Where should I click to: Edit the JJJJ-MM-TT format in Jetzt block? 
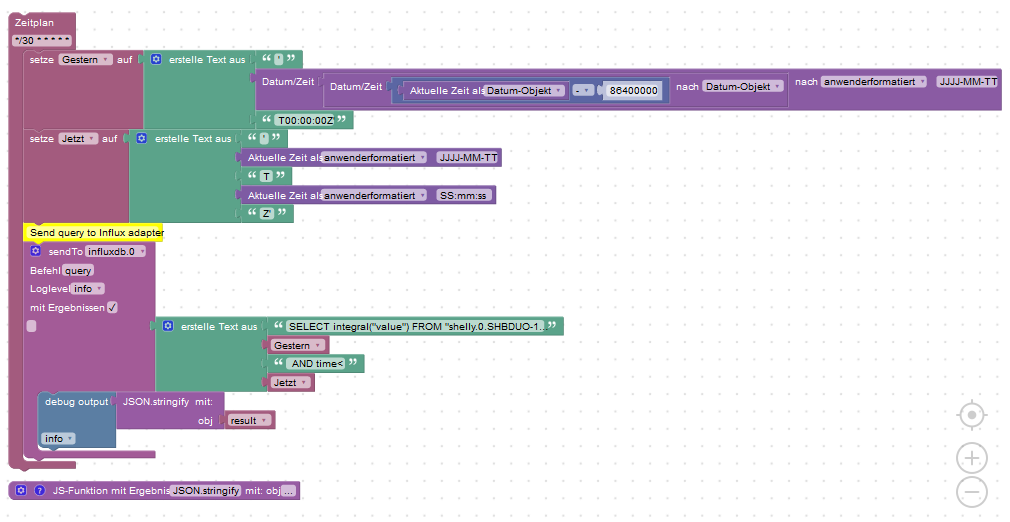pos(468,158)
